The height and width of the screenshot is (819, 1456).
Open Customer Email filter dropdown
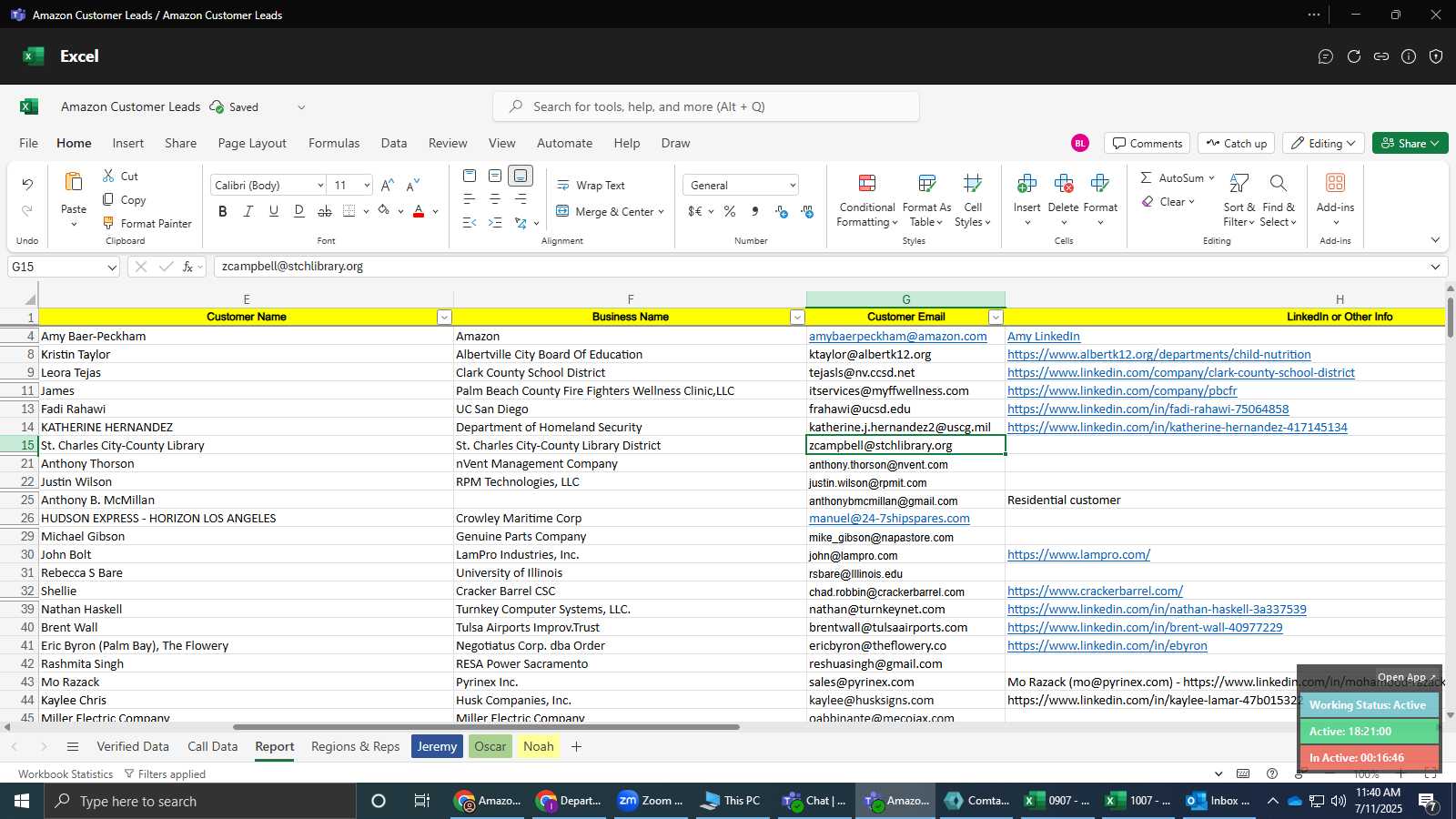(x=996, y=317)
